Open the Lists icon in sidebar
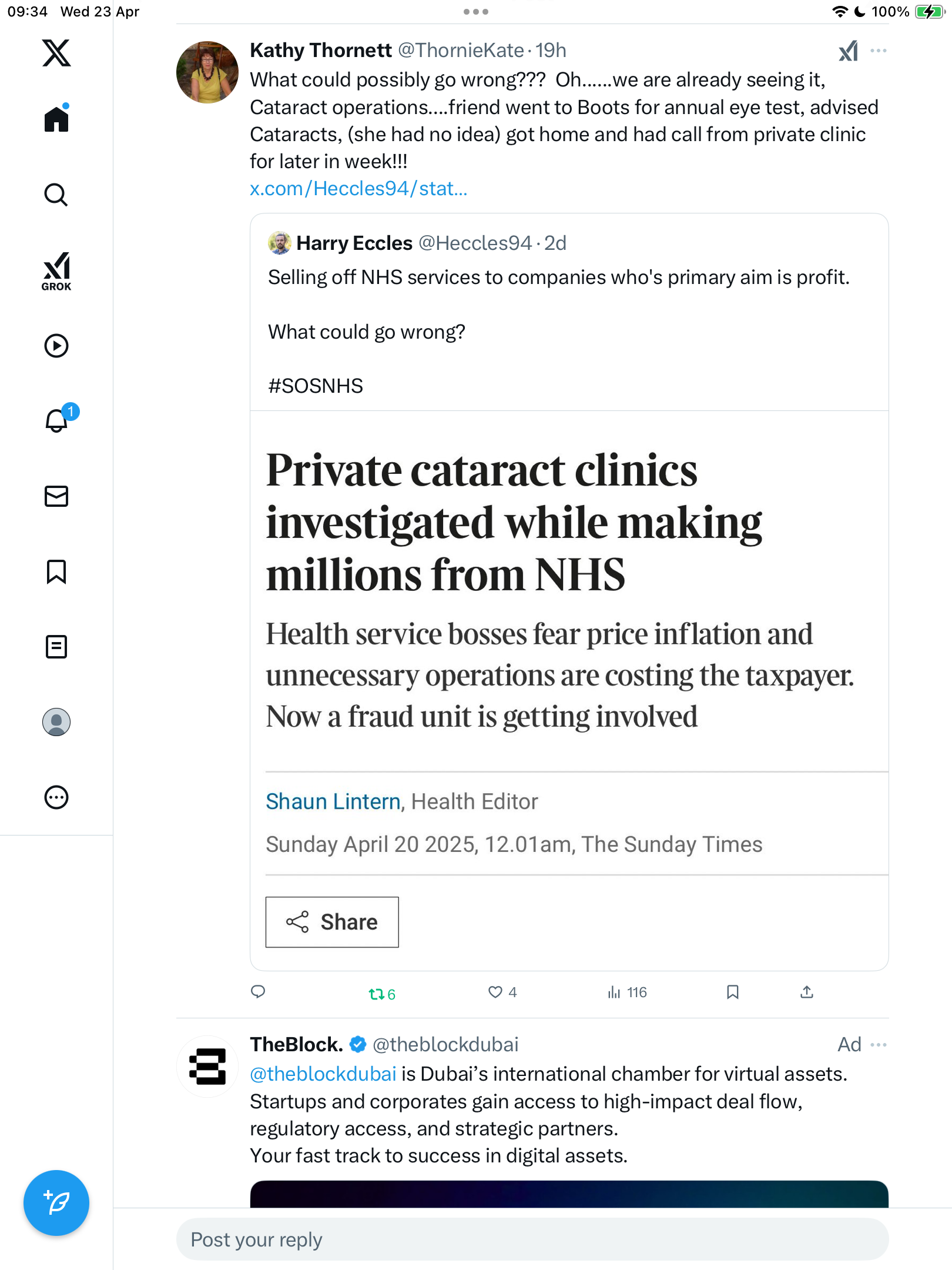This screenshot has width=952, height=1270. tap(56, 647)
